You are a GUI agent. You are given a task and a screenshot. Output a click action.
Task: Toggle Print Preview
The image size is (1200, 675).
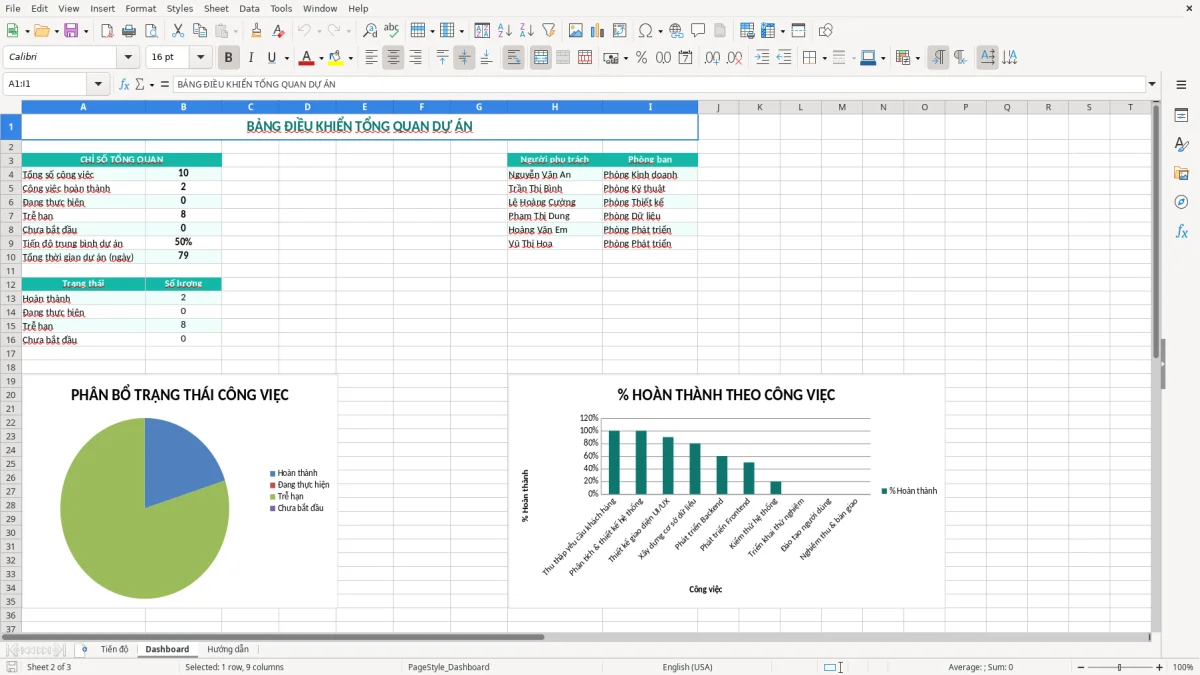coord(151,31)
